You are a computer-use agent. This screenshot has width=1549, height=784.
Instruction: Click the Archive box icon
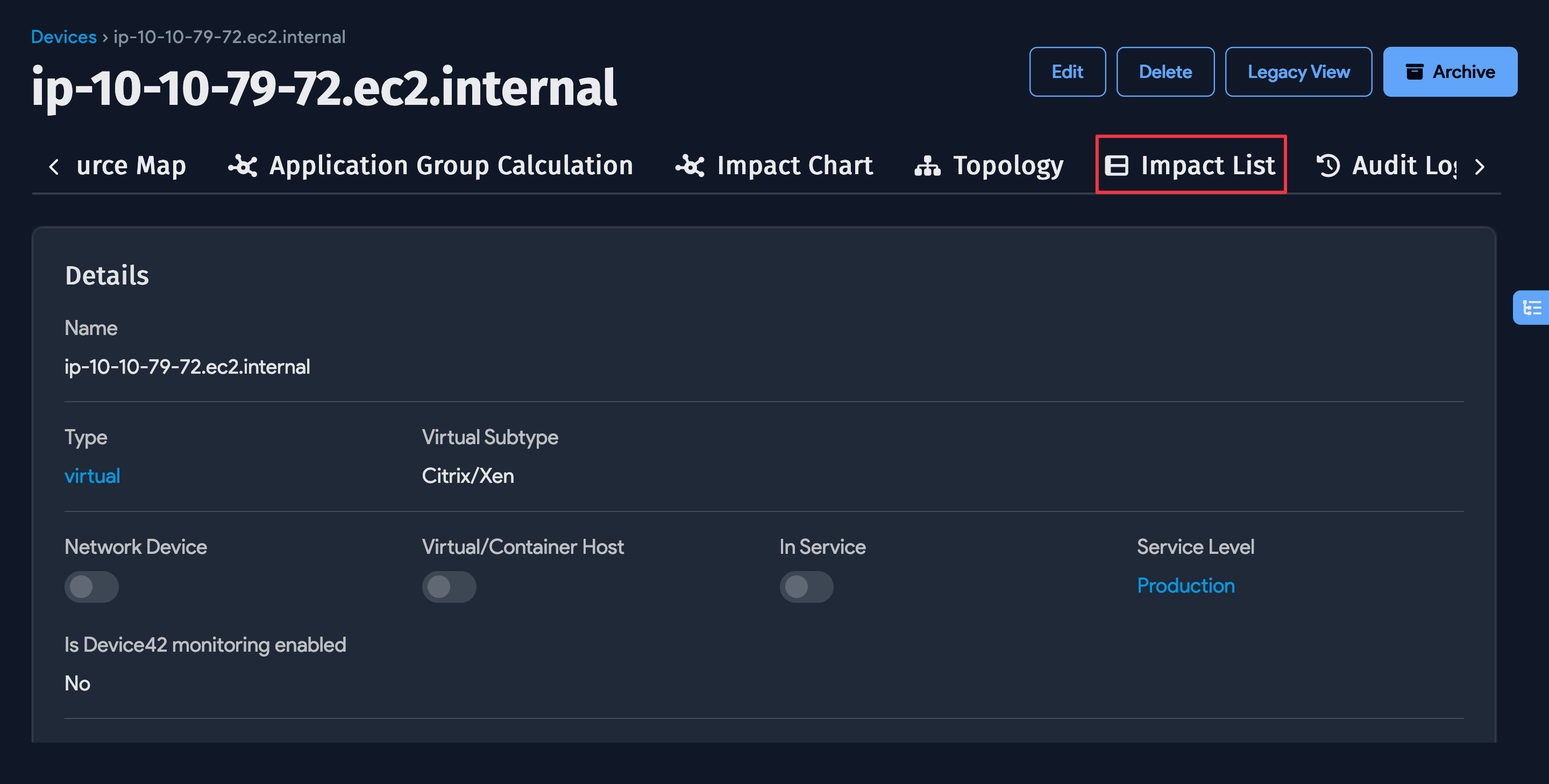pos(1415,71)
